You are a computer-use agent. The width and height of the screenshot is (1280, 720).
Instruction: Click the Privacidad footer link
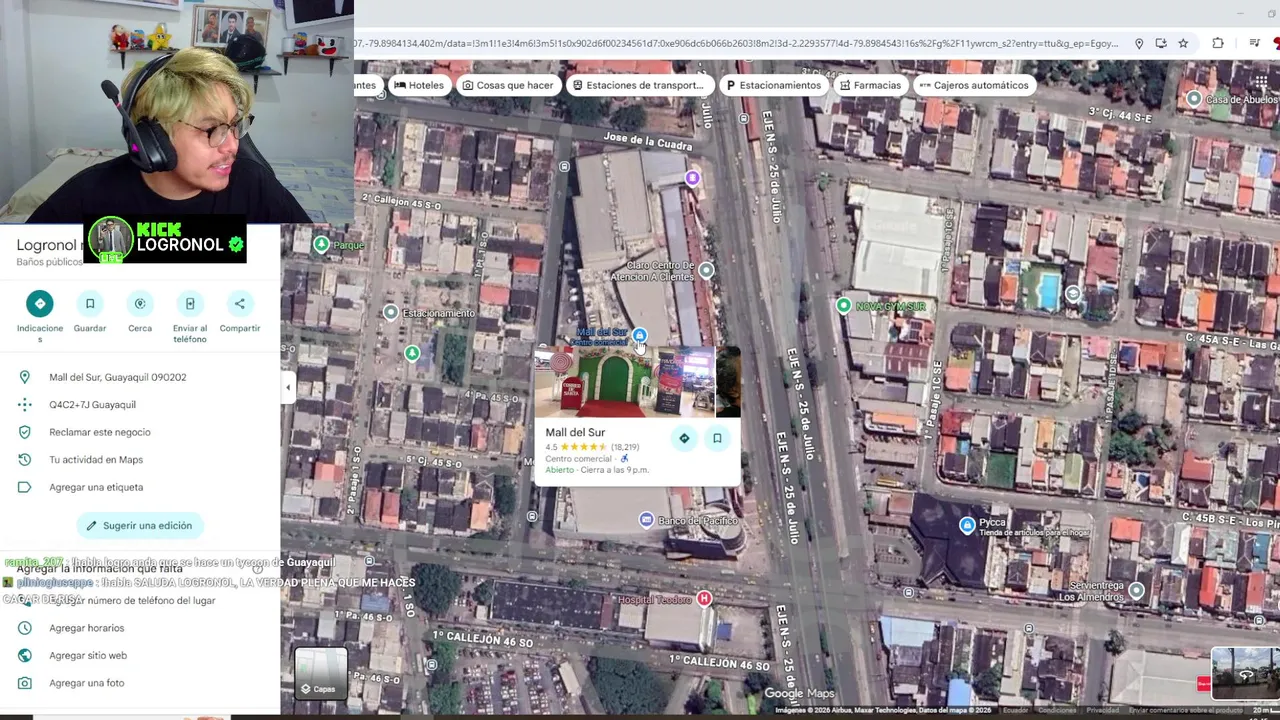(1103, 710)
